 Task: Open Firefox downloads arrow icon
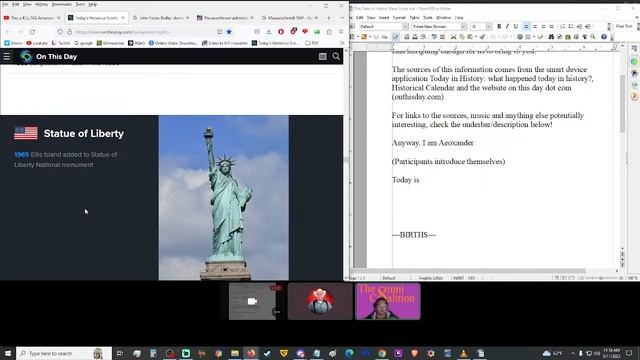pyautogui.click(x=269, y=32)
